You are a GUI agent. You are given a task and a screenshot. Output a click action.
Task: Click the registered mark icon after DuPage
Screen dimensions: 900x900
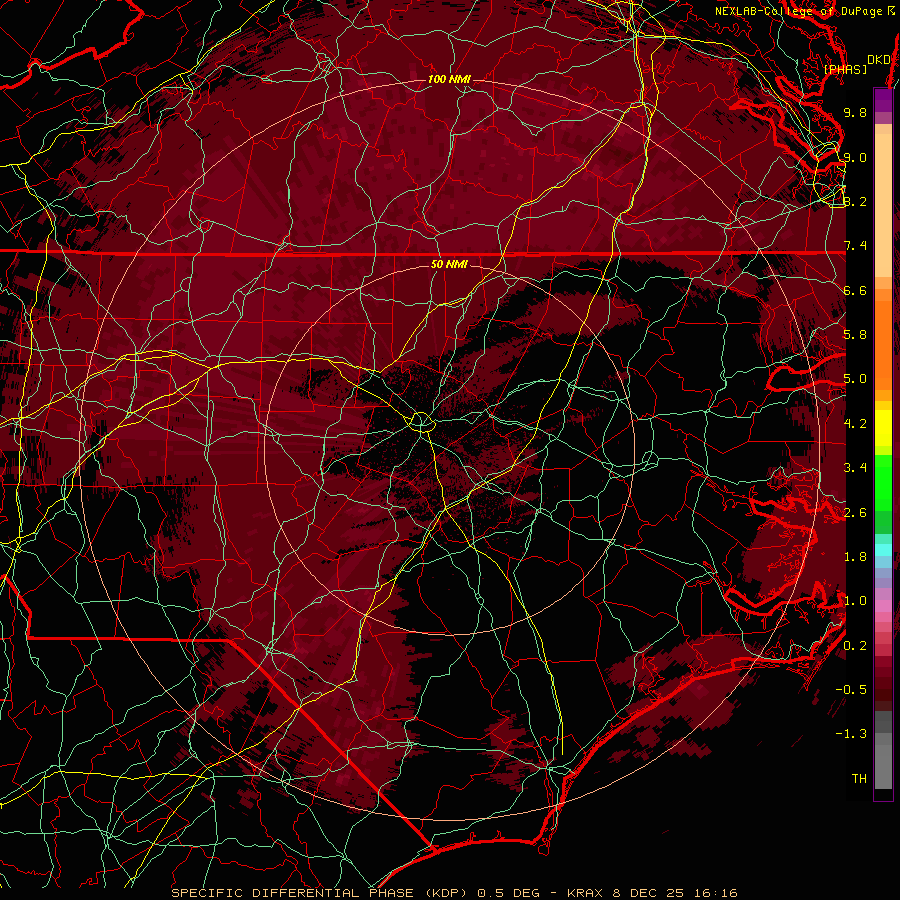tap(891, 11)
